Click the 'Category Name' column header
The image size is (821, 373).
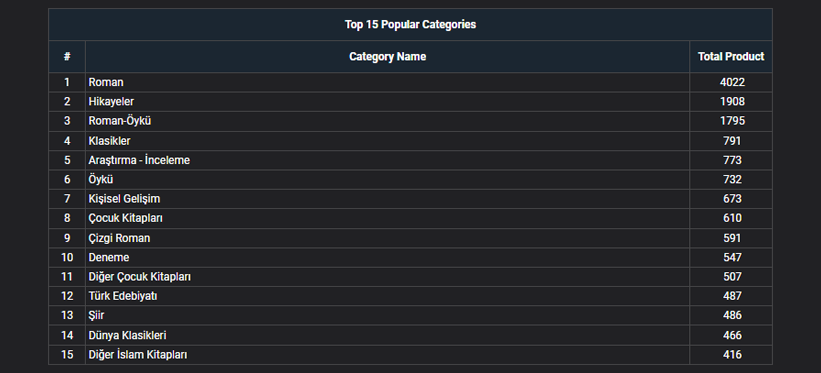[x=387, y=57]
